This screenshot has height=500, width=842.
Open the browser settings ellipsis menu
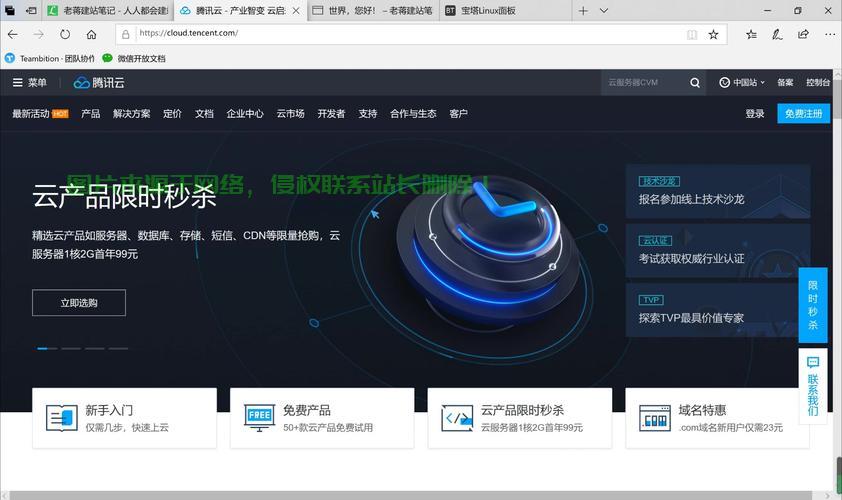(830, 34)
